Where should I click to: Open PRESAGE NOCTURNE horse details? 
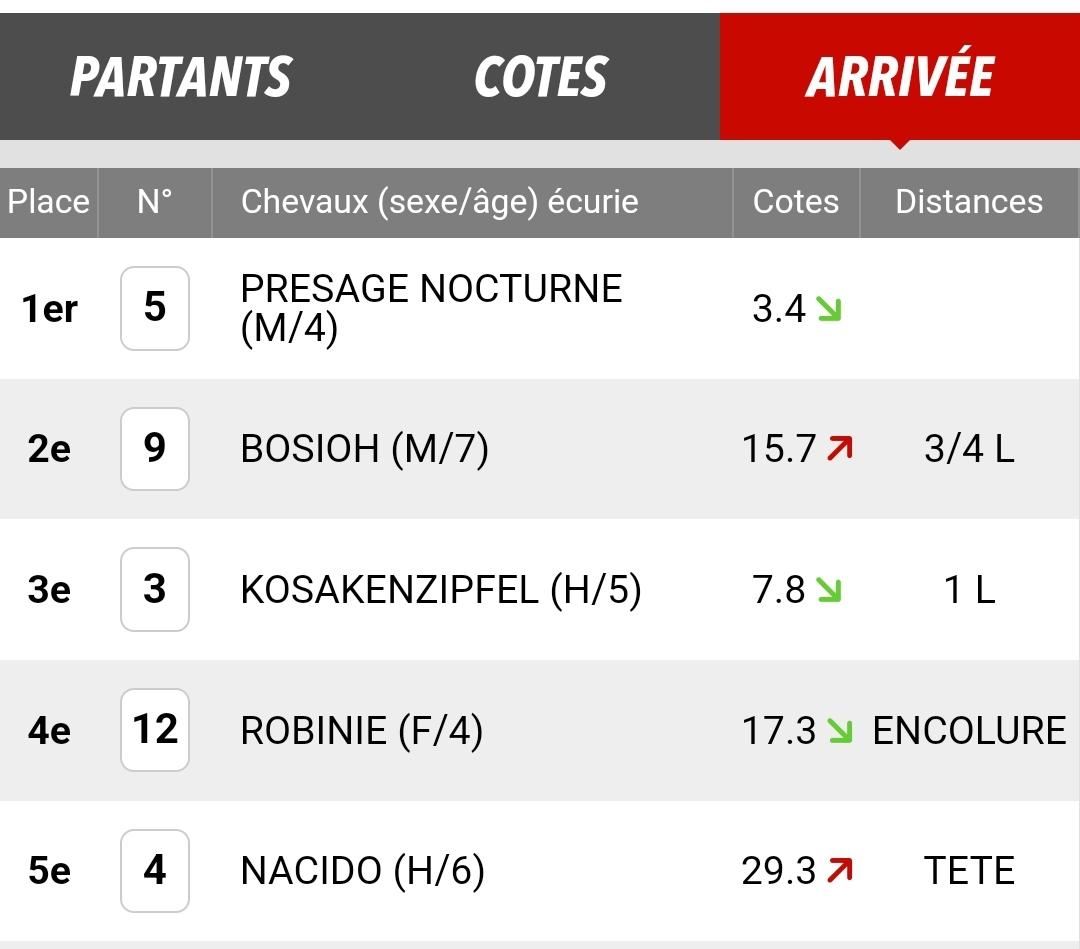(x=431, y=308)
